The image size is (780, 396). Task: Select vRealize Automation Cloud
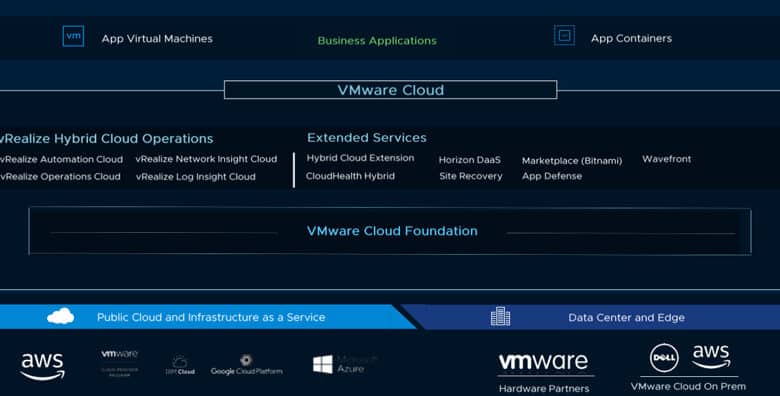click(61, 159)
